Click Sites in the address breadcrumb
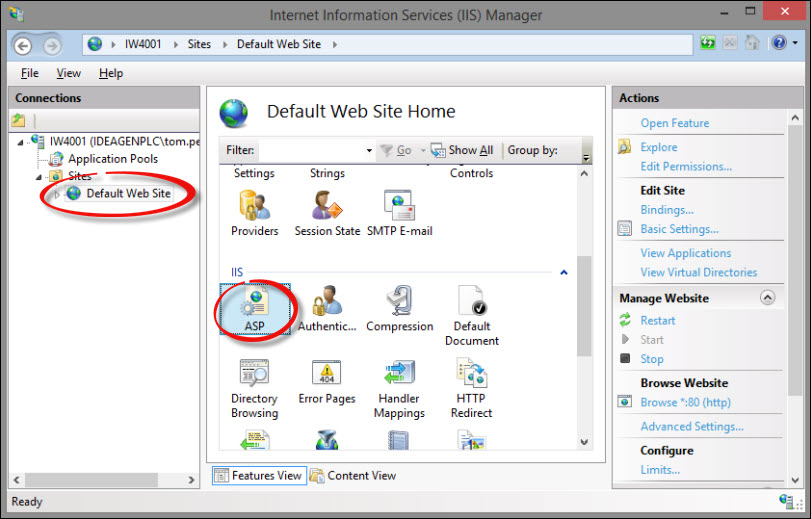Image resolution: width=811 pixels, height=519 pixels. click(199, 45)
